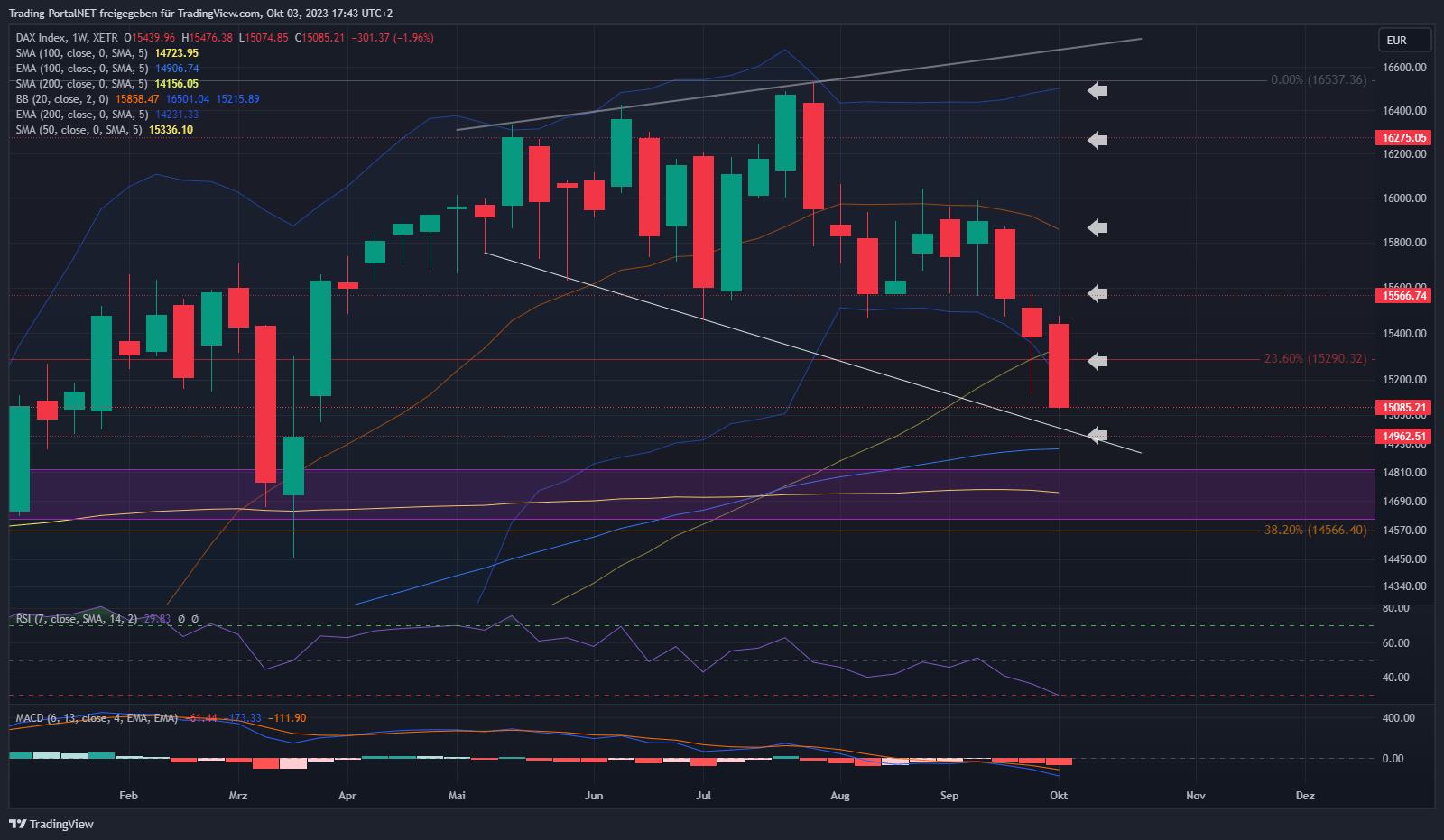Click the 14810.00 price axis value
This screenshot has width=1444, height=840.
(1404, 473)
